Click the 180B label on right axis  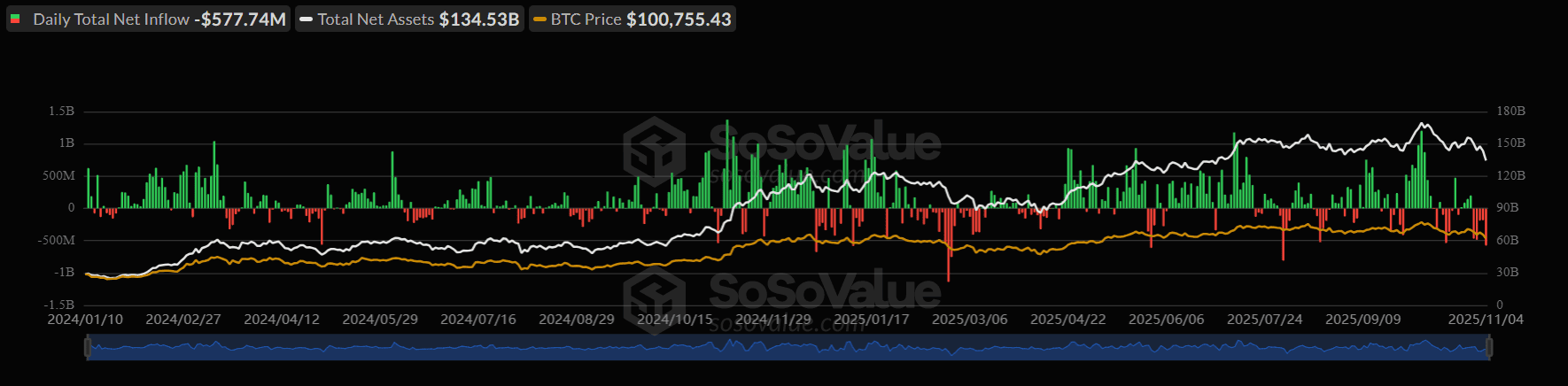point(1510,112)
